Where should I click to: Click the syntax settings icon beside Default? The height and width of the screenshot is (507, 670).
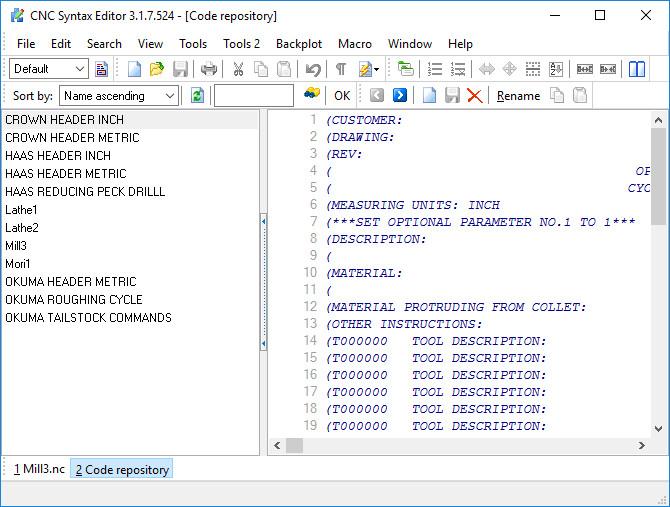click(101, 69)
